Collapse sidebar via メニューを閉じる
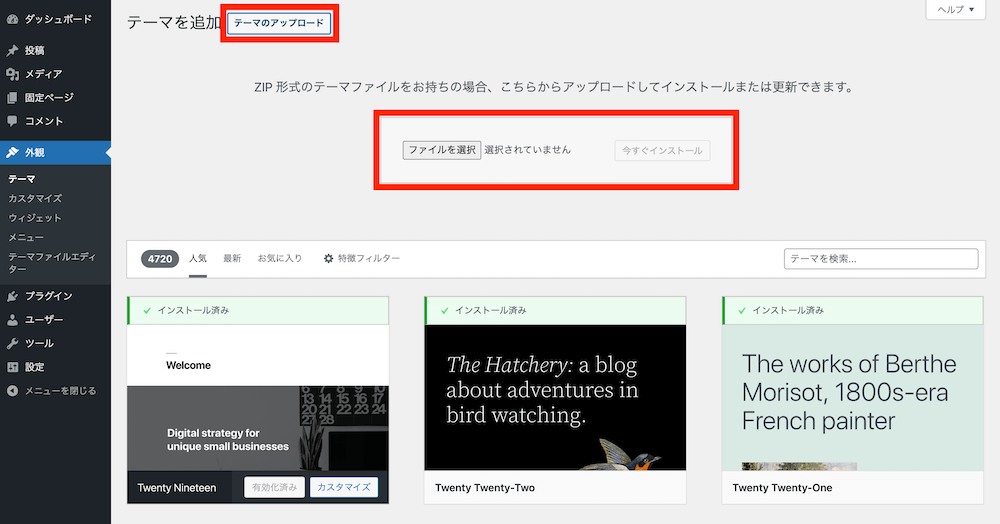 pos(55,391)
